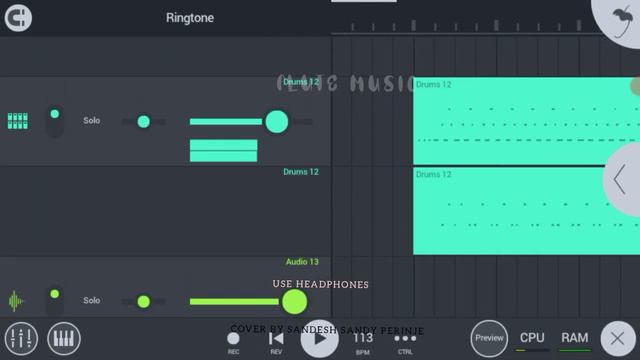Start playback with the play button

(320, 339)
